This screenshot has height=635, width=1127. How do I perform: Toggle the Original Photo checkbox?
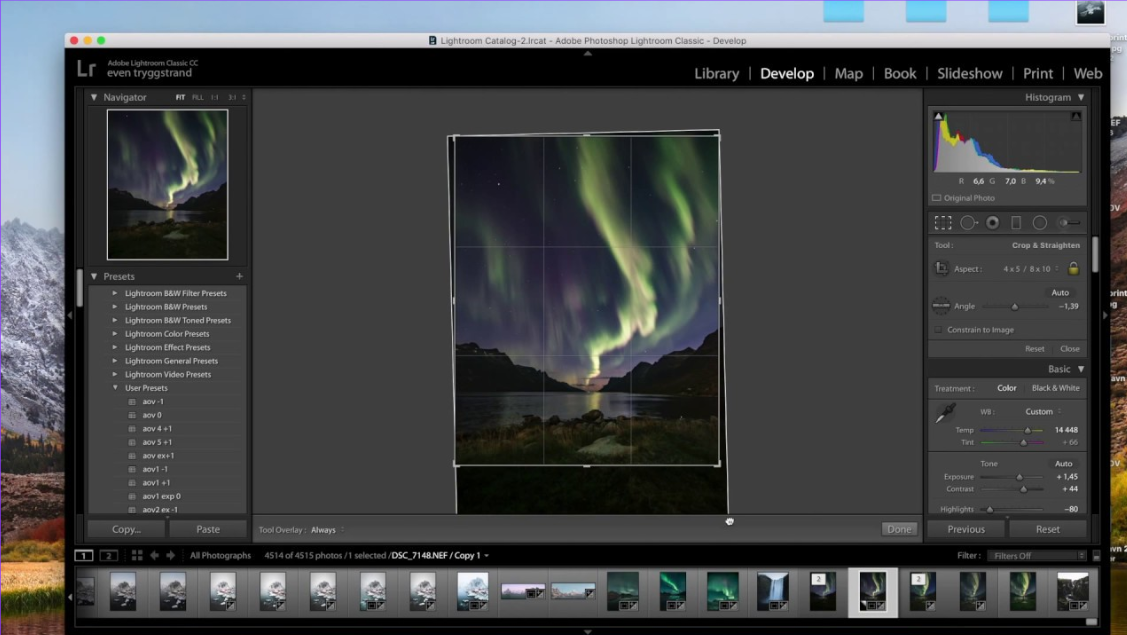click(937, 198)
